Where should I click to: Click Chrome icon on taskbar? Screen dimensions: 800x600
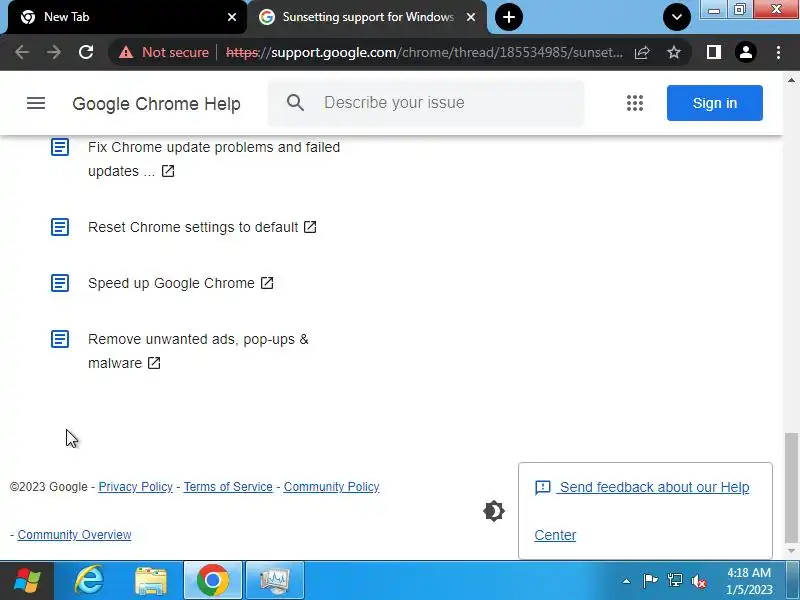coord(213,581)
